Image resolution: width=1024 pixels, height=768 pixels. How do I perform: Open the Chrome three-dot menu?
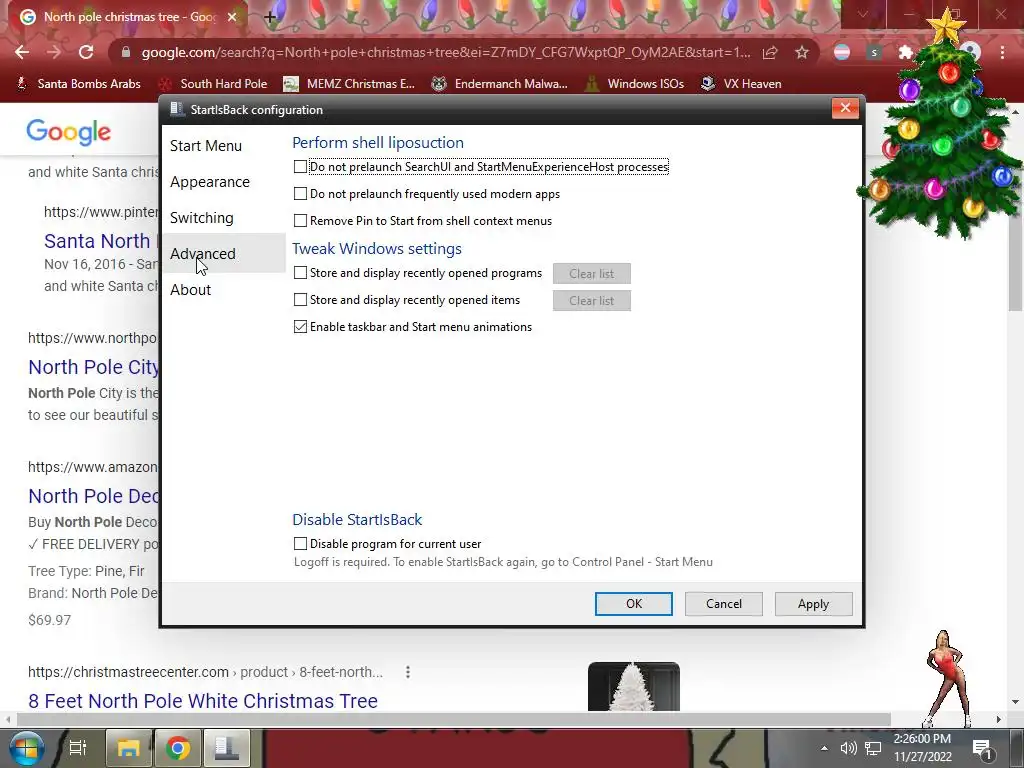click(1002, 52)
